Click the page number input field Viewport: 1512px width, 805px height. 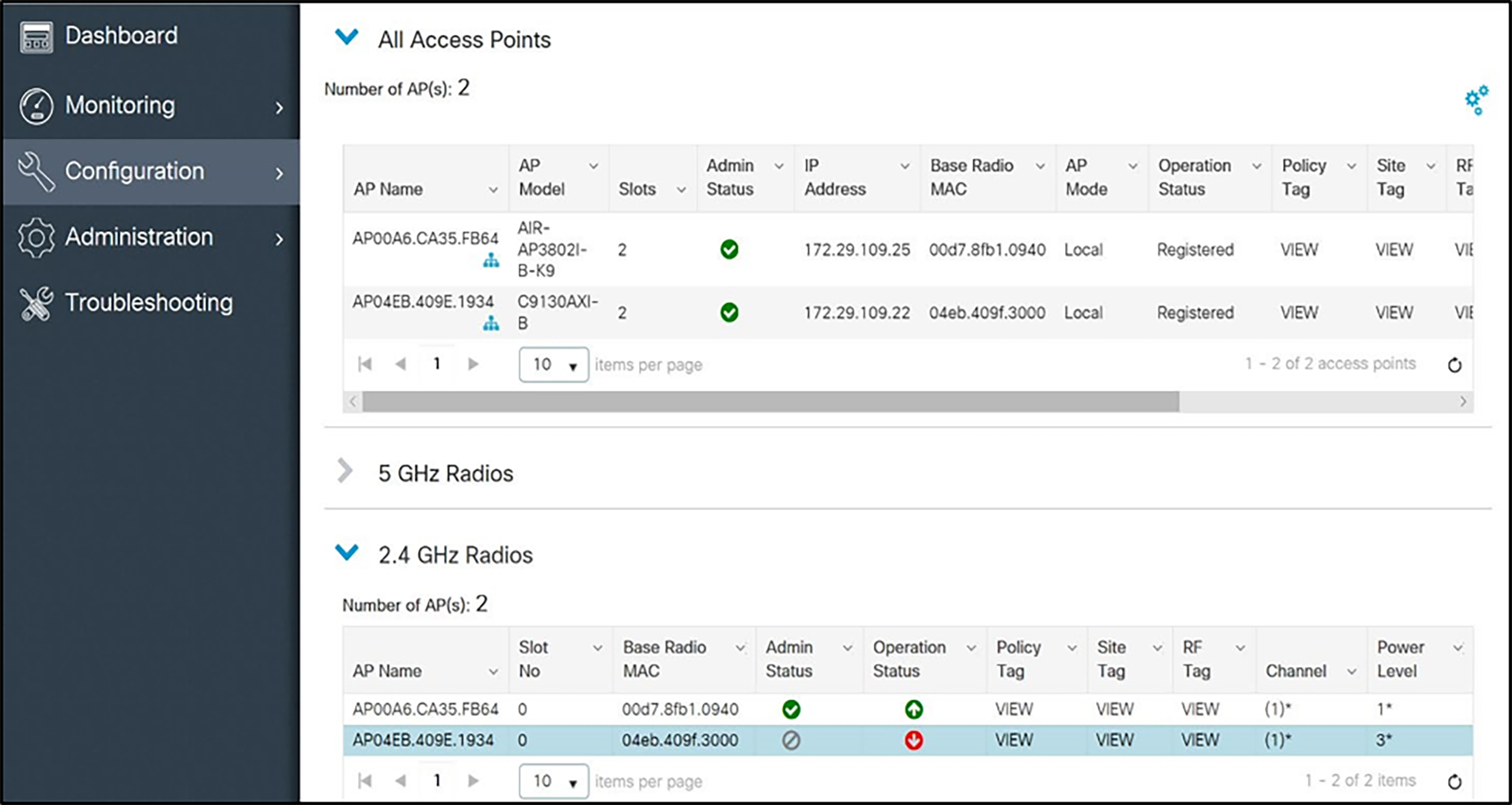tap(437, 364)
